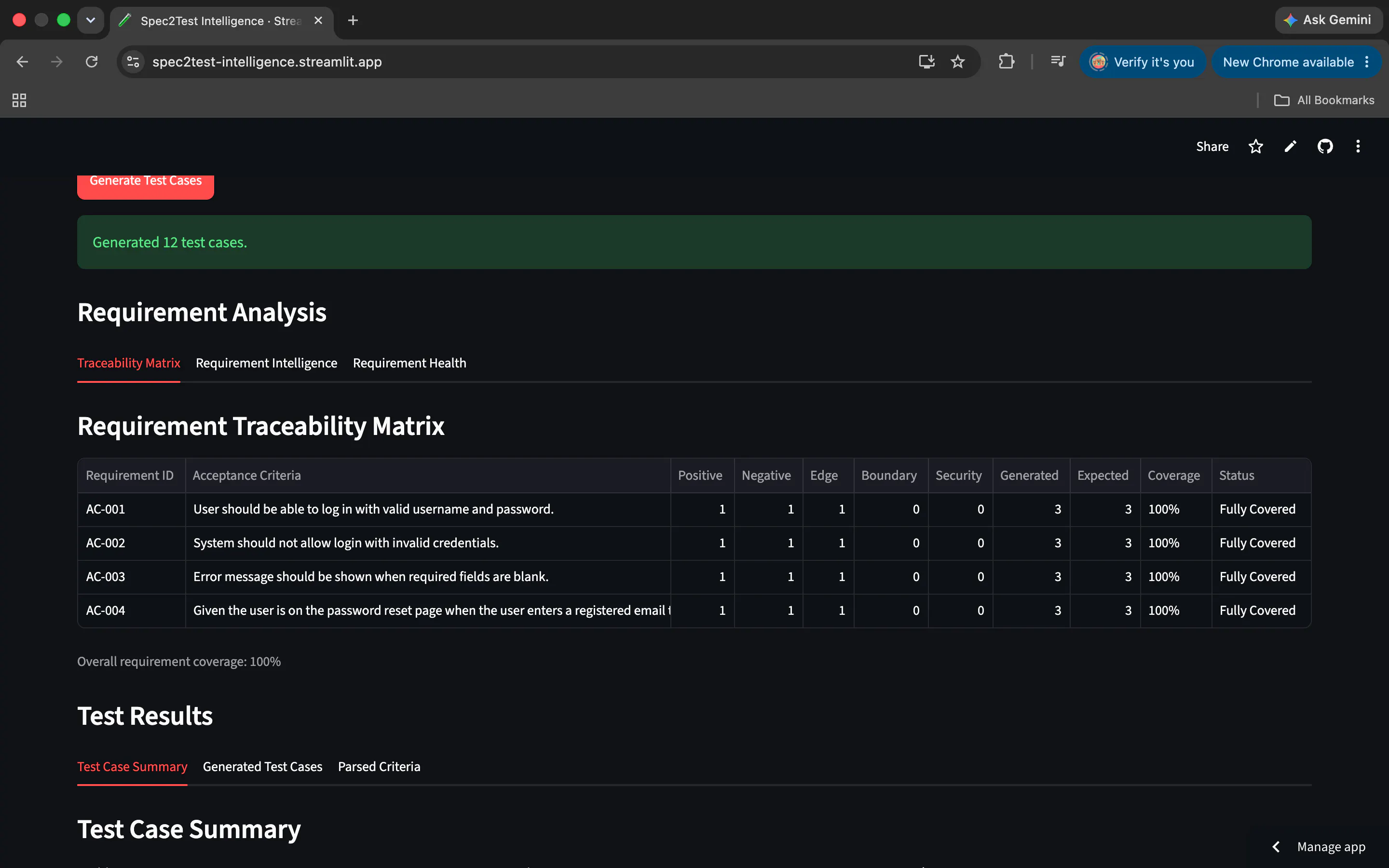Click 'Given the user is on the password reset' cell

[428, 611]
